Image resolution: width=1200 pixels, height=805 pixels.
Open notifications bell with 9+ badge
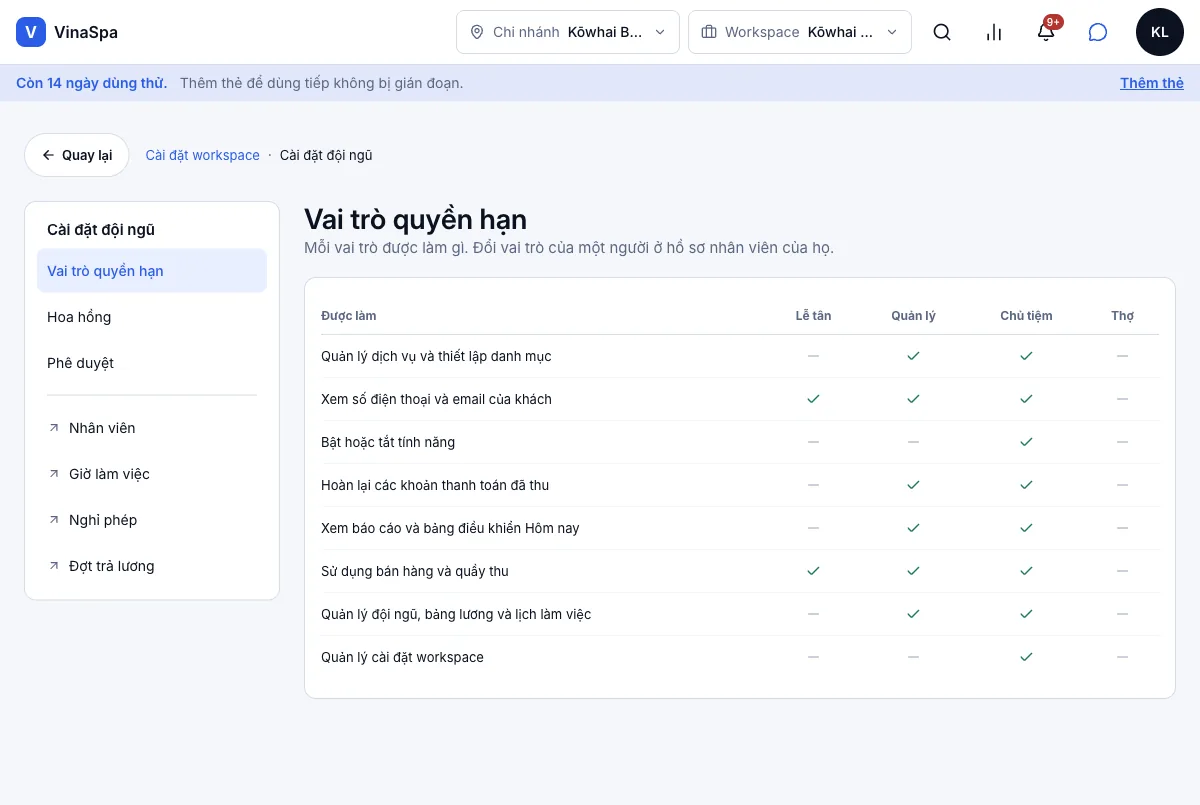point(1046,32)
